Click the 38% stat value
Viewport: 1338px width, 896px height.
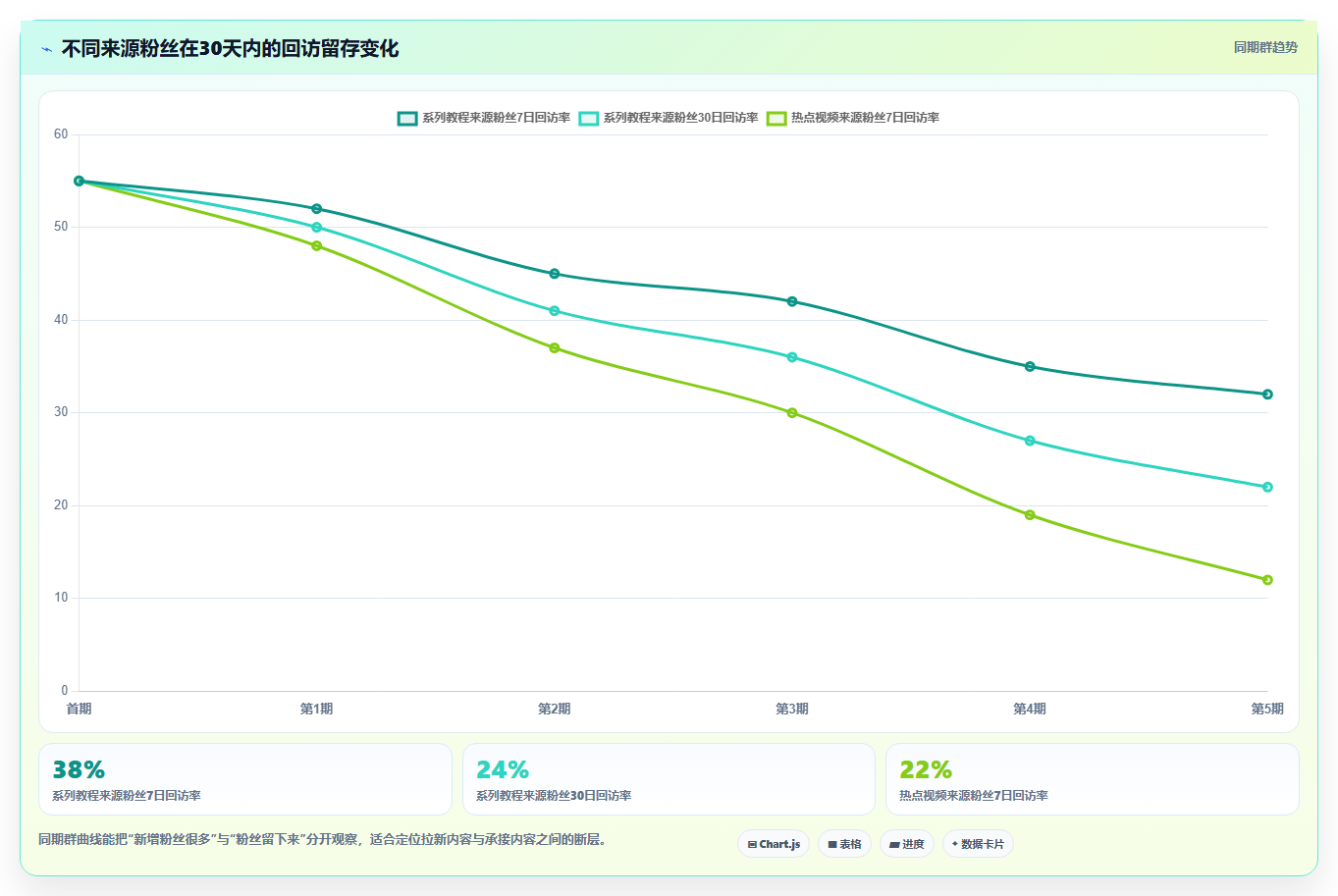pos(79,770)
